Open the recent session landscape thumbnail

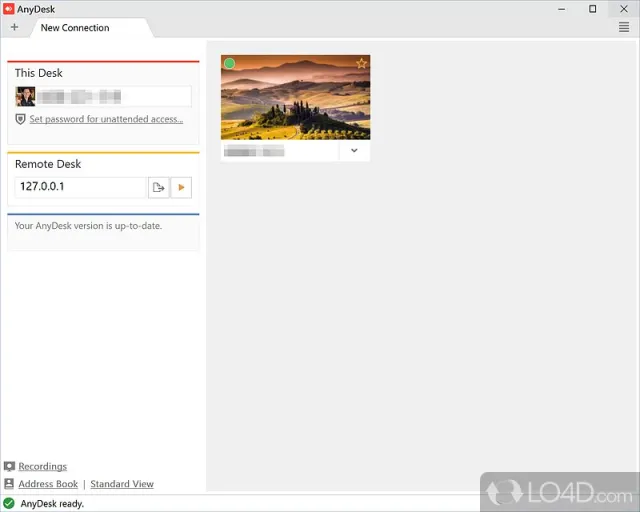tap(296, 97)
